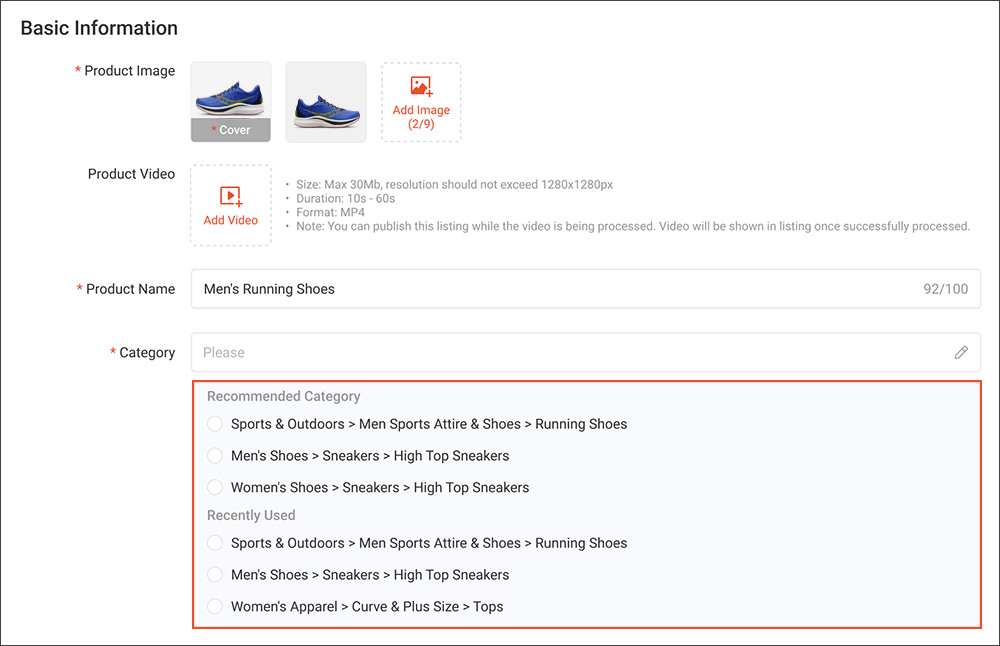
Task: Select Men's Shoes High Top Sneakers under Recommended
Action: pos(214,456)
